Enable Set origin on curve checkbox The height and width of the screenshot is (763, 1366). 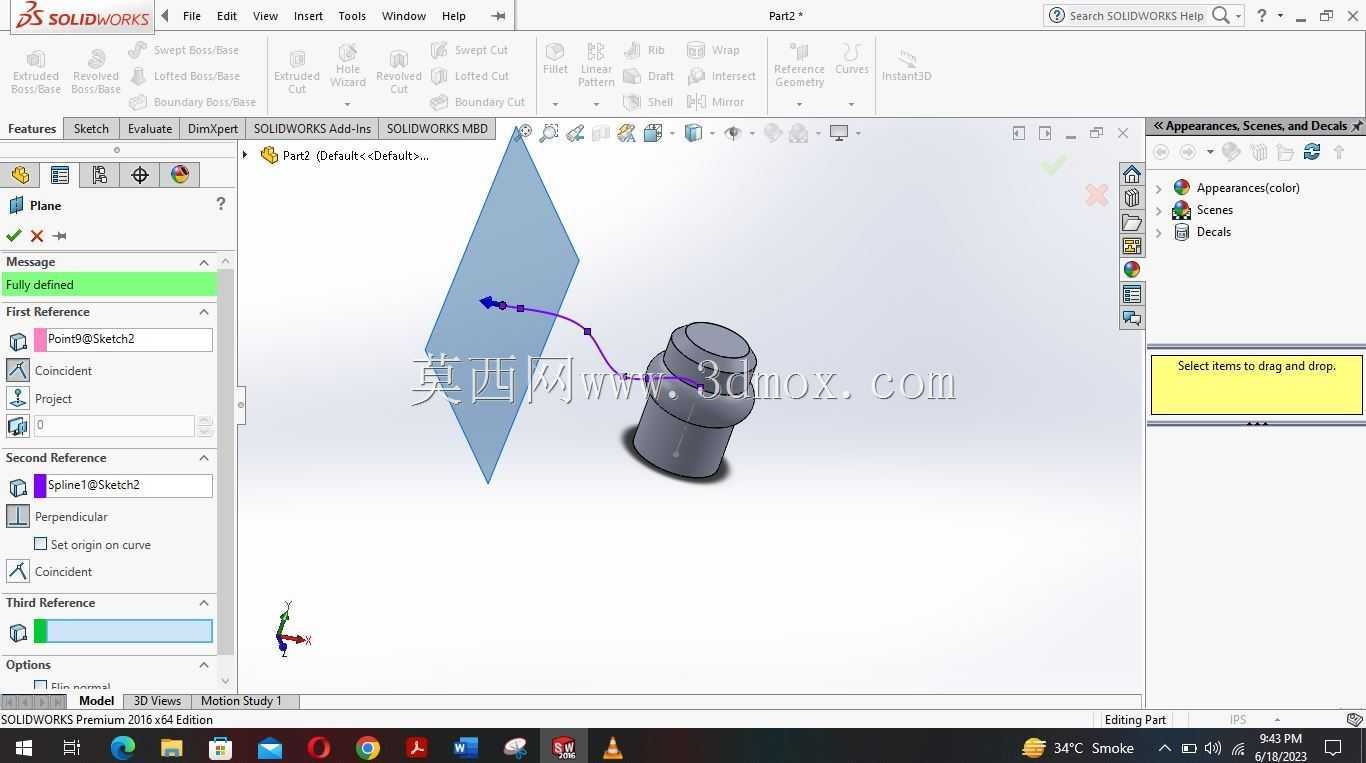[41, 544]
